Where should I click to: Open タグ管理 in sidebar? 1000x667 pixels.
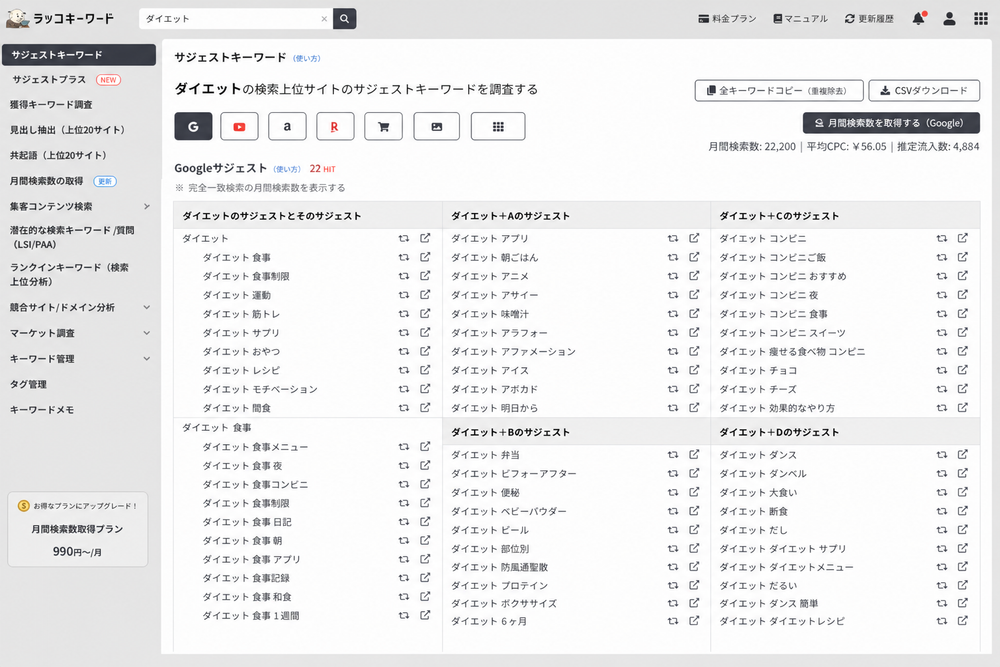click(x=28, y=385)
